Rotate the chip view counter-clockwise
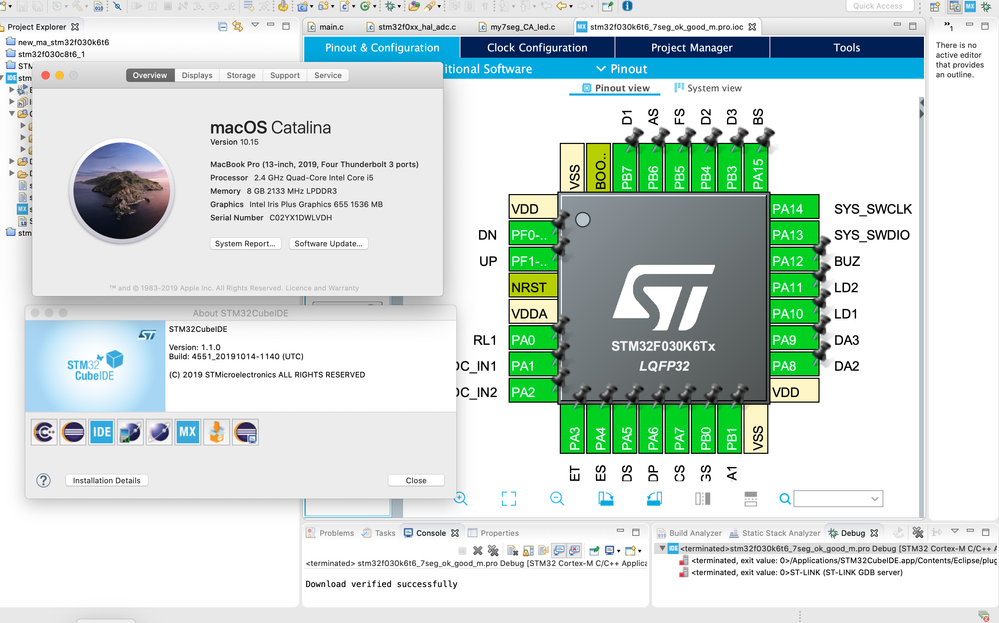 click(654, 499)
